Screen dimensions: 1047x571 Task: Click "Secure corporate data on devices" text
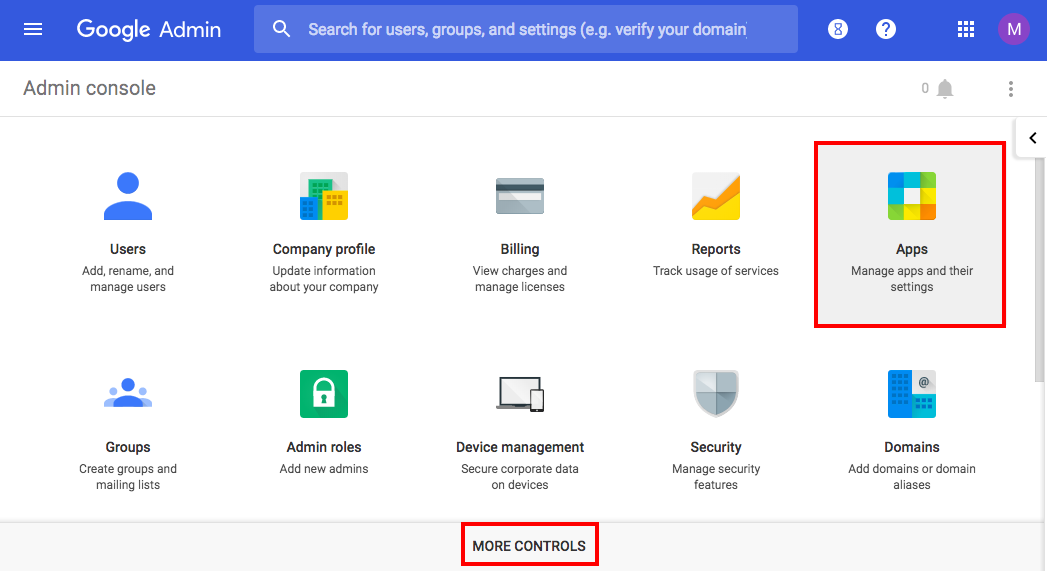tap(520, 477)
